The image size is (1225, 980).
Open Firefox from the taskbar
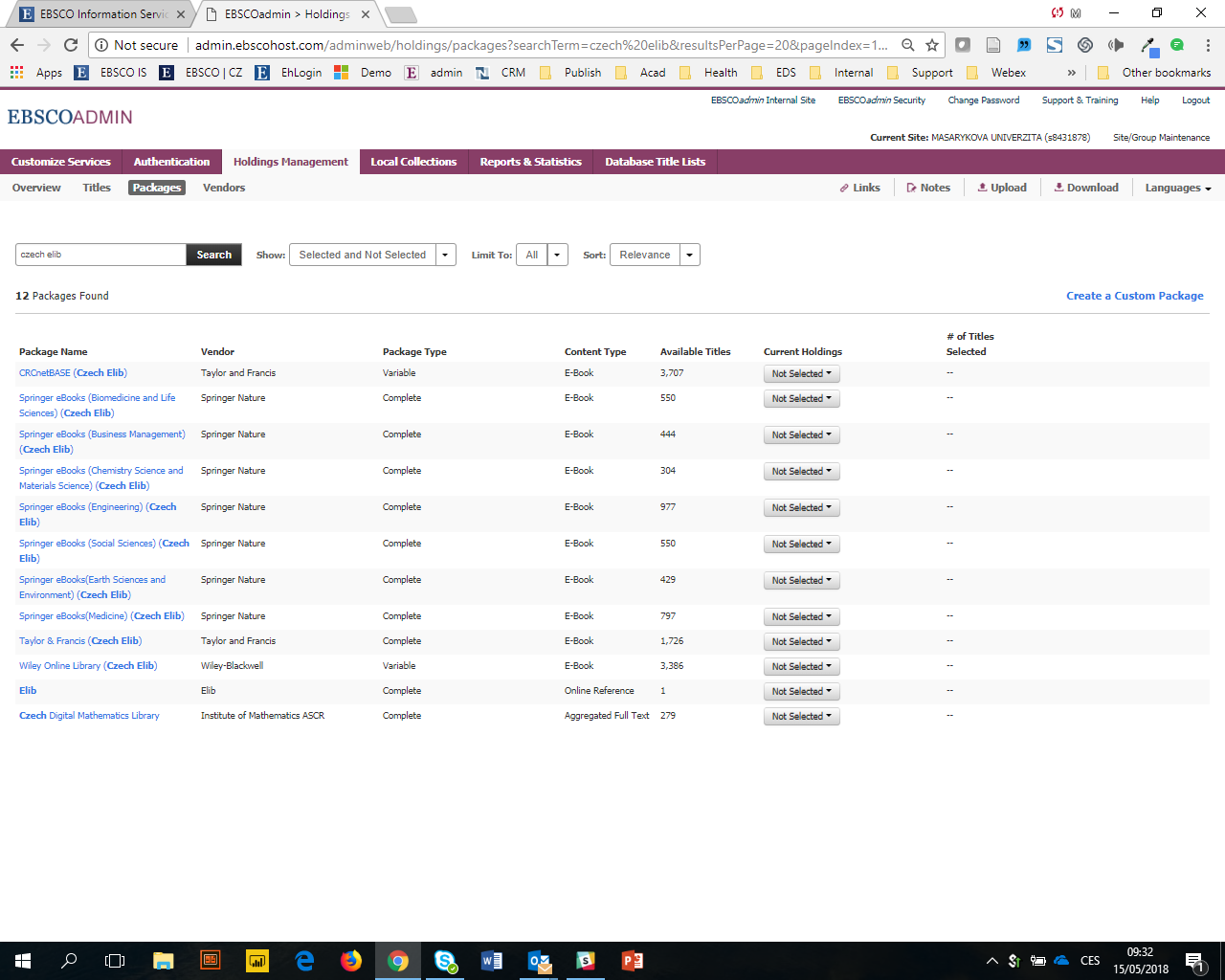click(351, 961)
